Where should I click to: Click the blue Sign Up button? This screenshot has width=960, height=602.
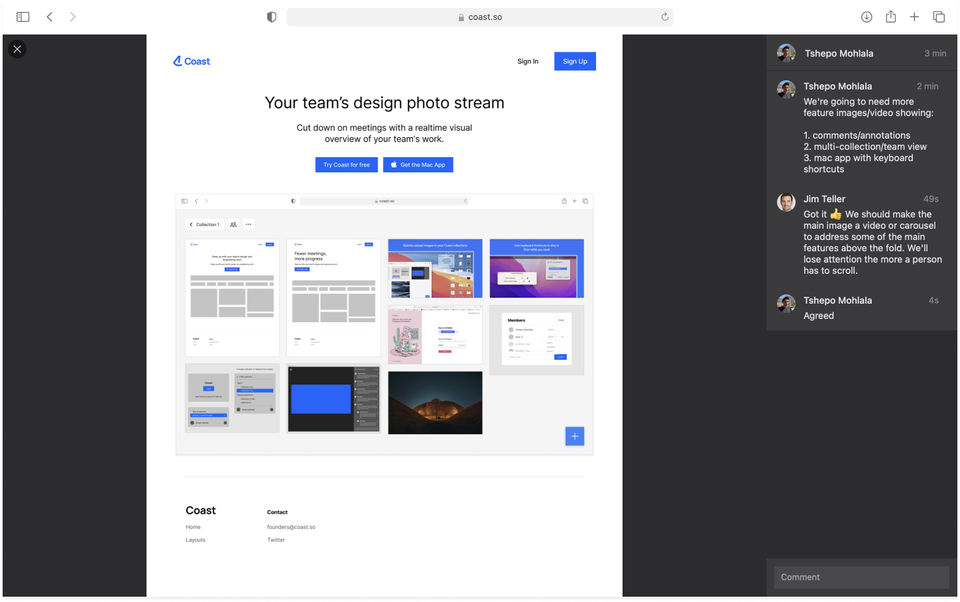tap(575, 61)
